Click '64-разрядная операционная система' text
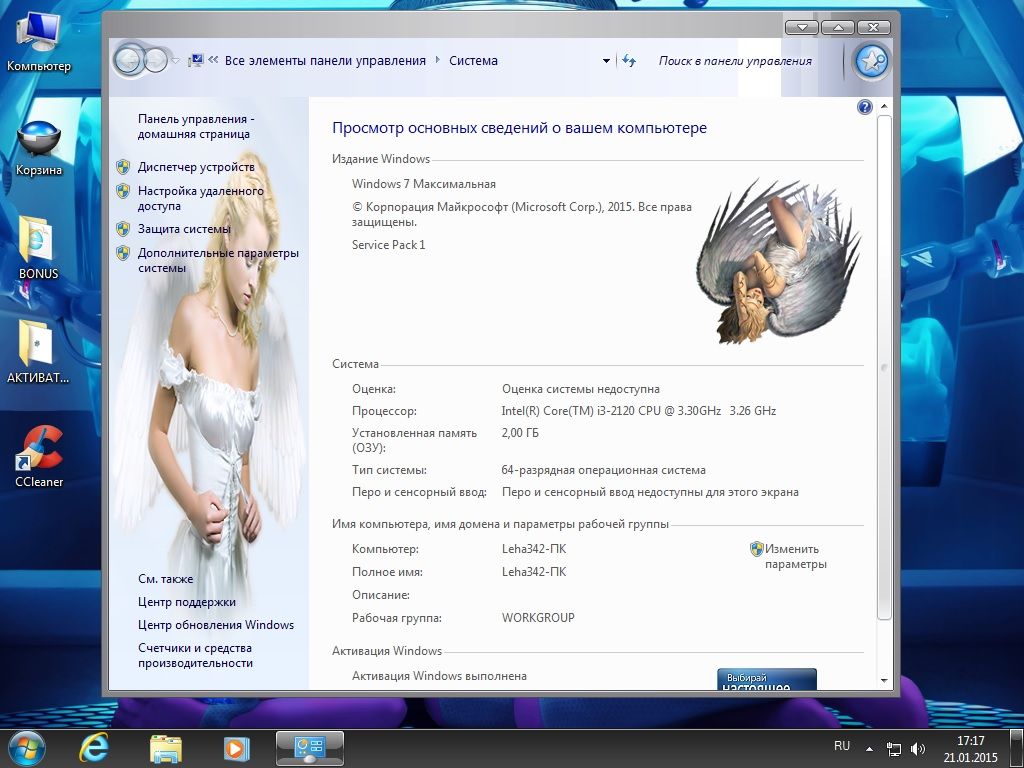This screenshot has width=1024, height=768. click(x=603, y=470)
